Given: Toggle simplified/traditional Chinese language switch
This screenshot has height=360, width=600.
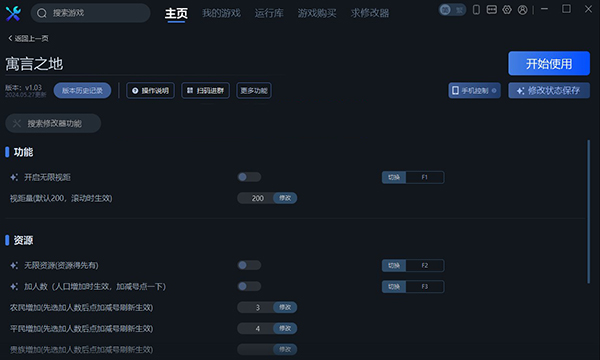Looking at the screenshot, I should pos(452,10).
